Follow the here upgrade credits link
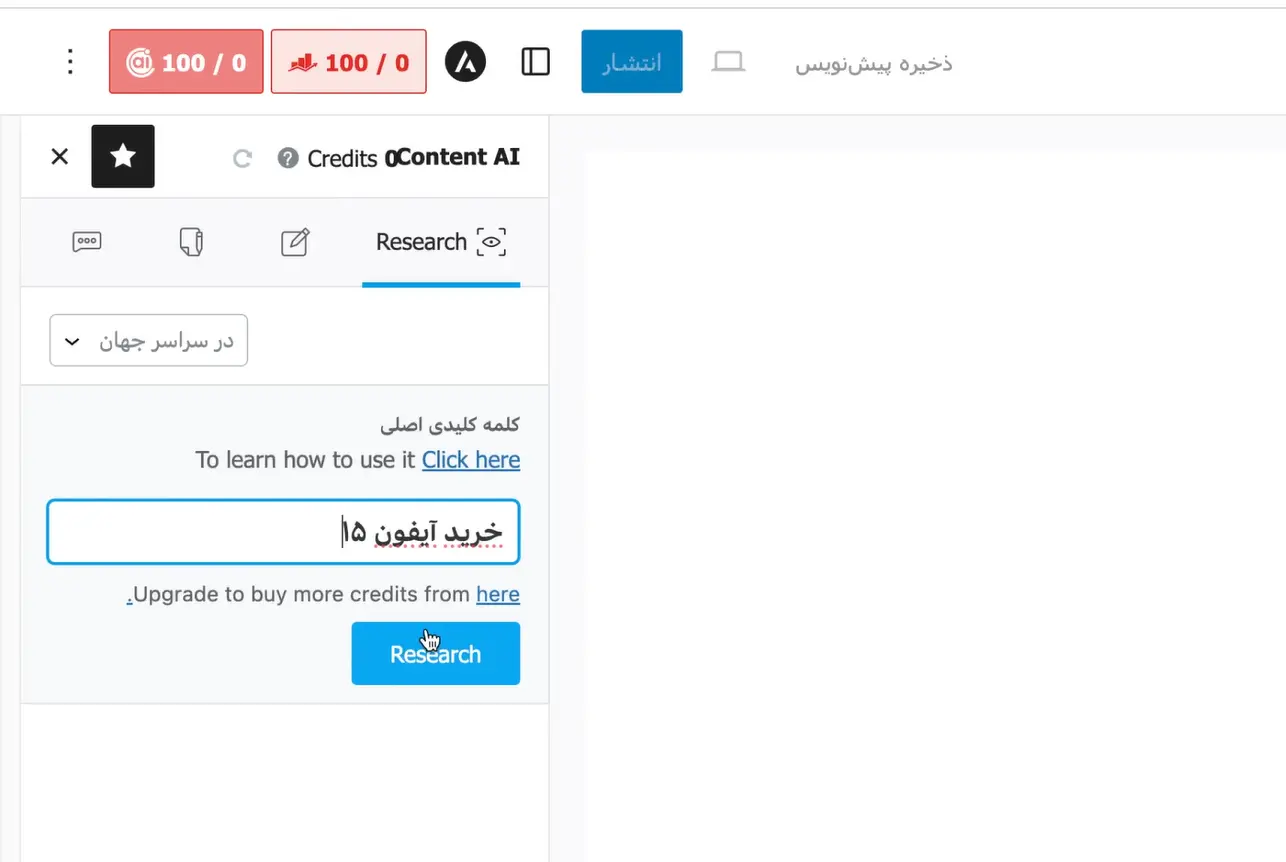This screenshot has width=1286, height=862. pos(498,594)
